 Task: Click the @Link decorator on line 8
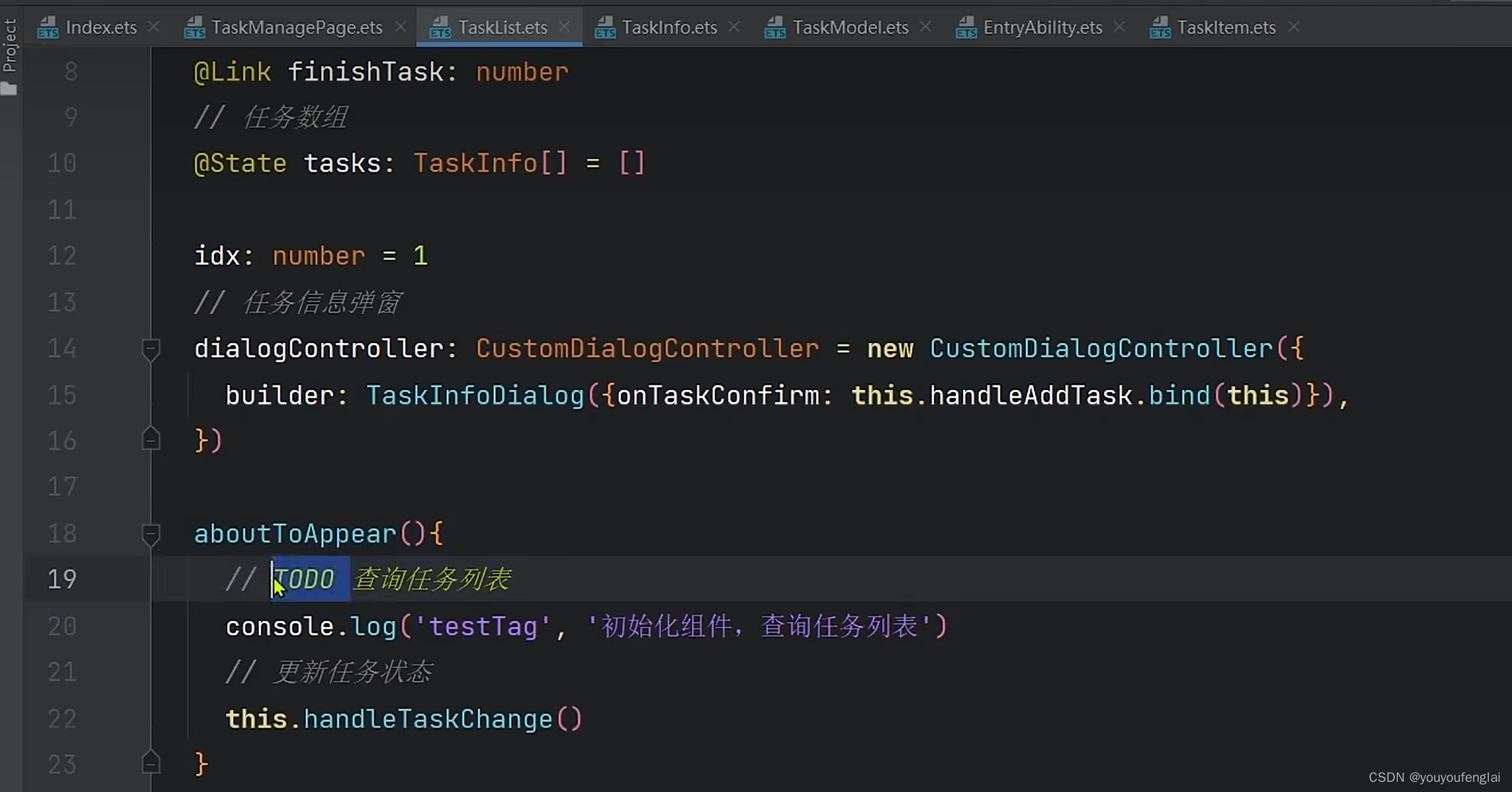pos(233,72)
